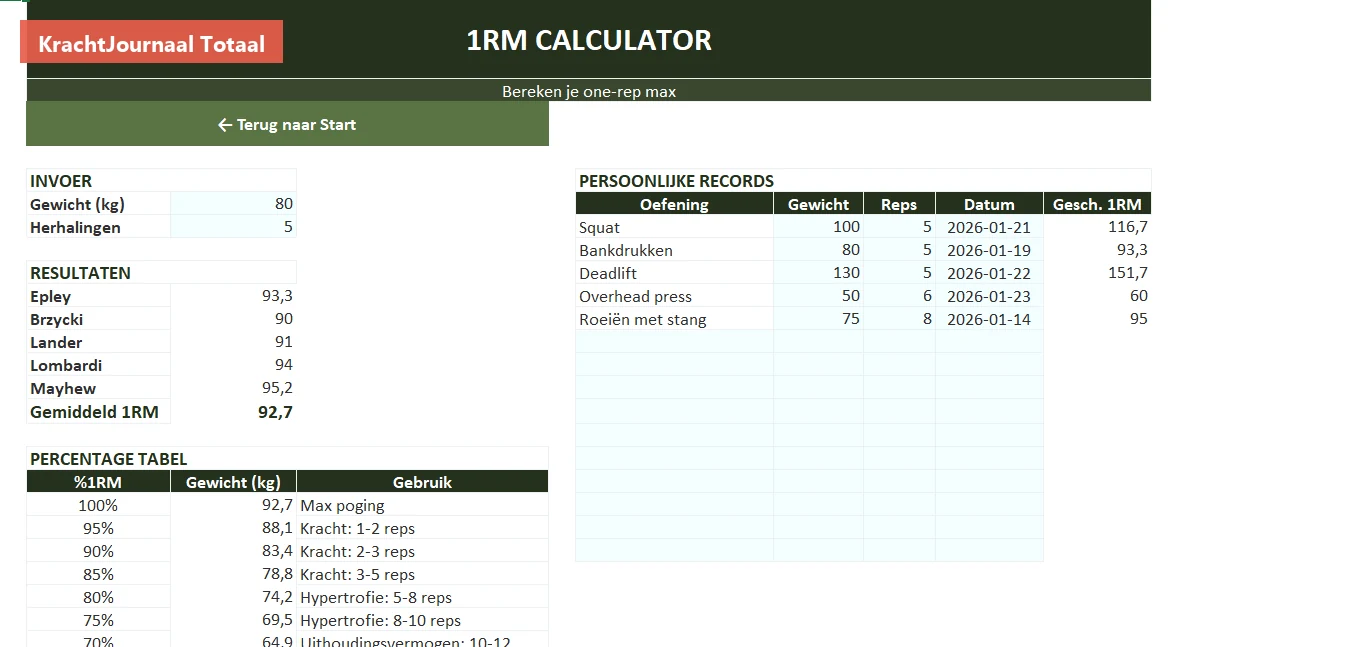Click the weight value 83,4

coord(233,551)
